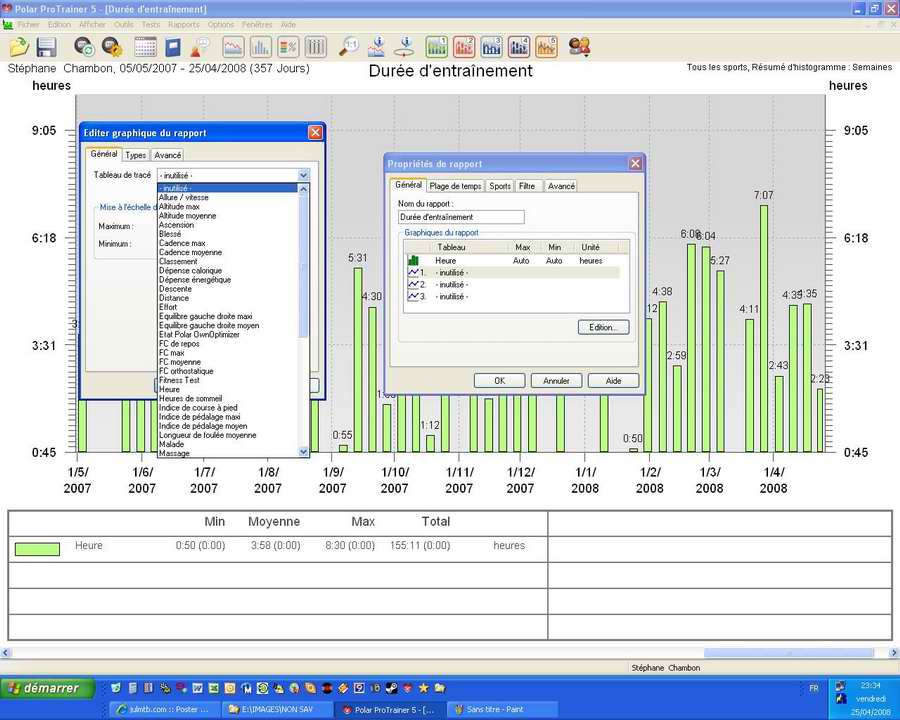
Task: Open red report chart number 2
Action: [464, 47]
